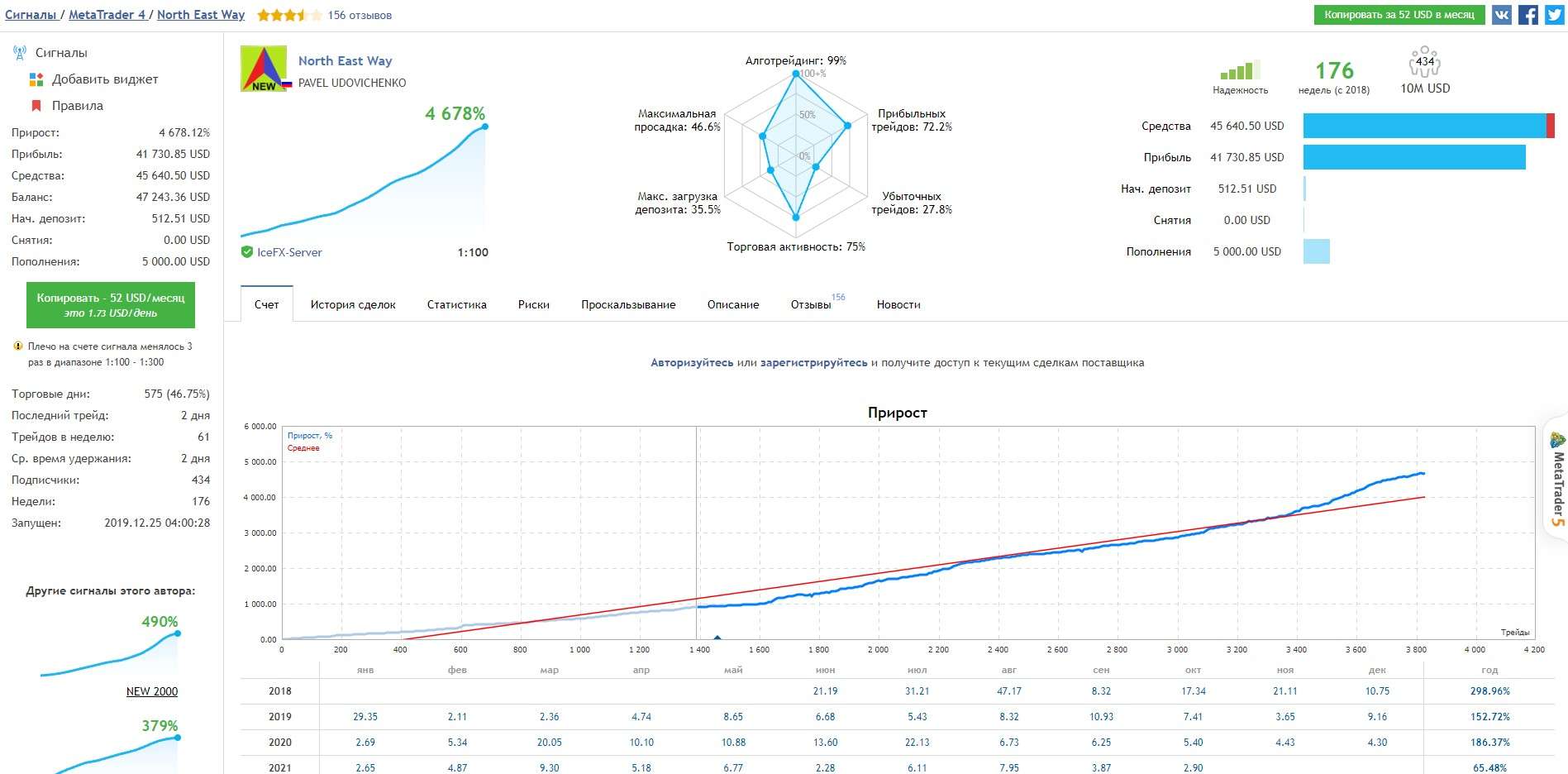
Task: Open Добавить виджет sidebar link
Action: click(105, 79)
